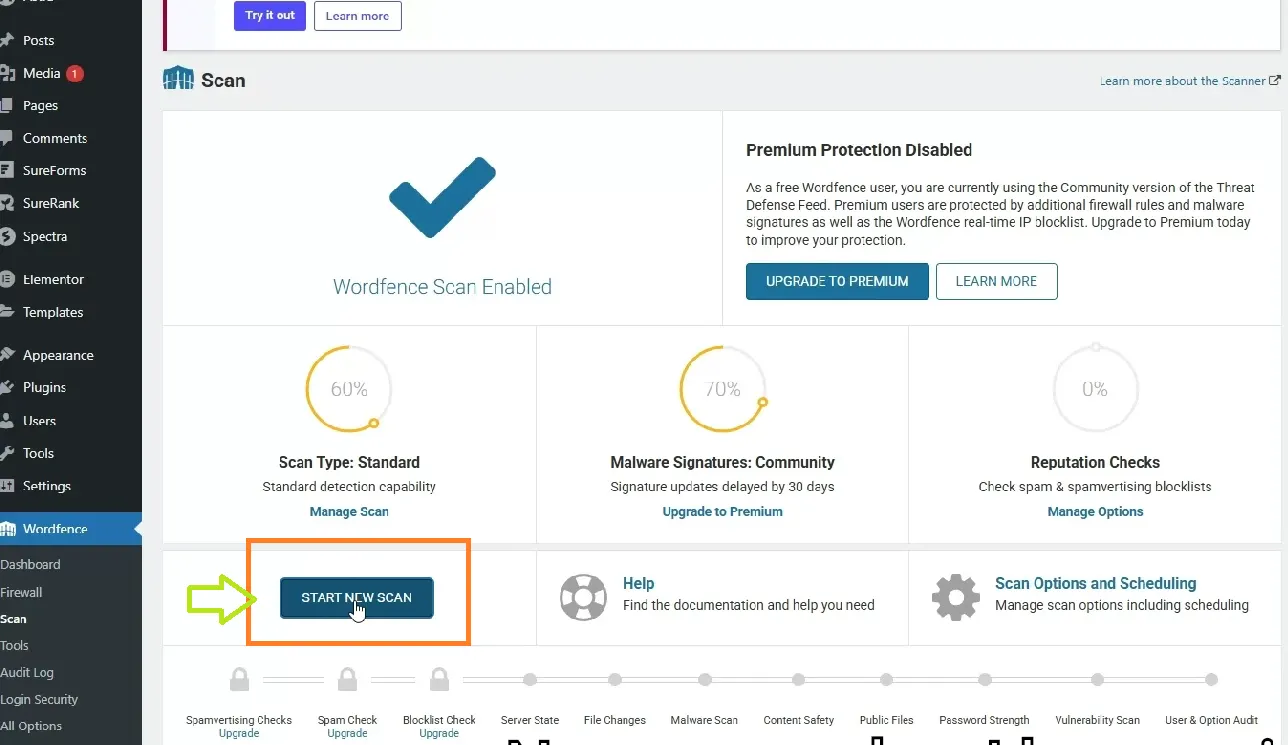Image resolution: width=1288 pixels, height=745 pixels.
Task: Click the User & Option Audit stage dot
Action: tap(1212, 680)
